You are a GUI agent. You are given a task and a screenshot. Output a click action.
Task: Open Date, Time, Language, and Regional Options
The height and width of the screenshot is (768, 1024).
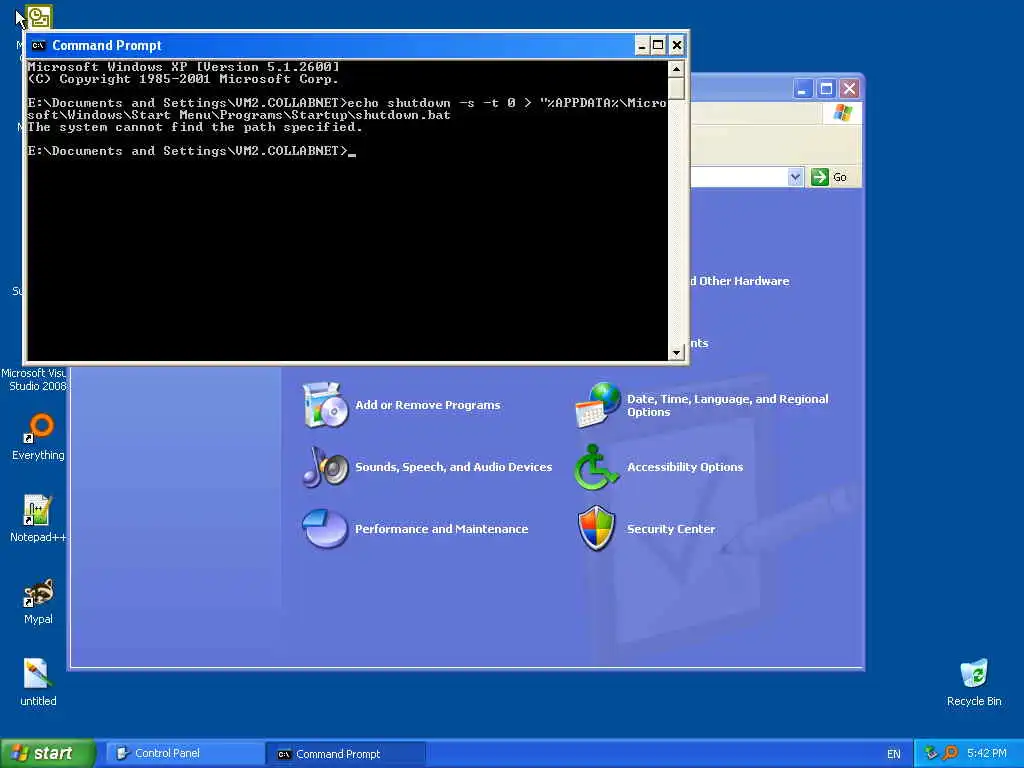[x=728, y=405]
